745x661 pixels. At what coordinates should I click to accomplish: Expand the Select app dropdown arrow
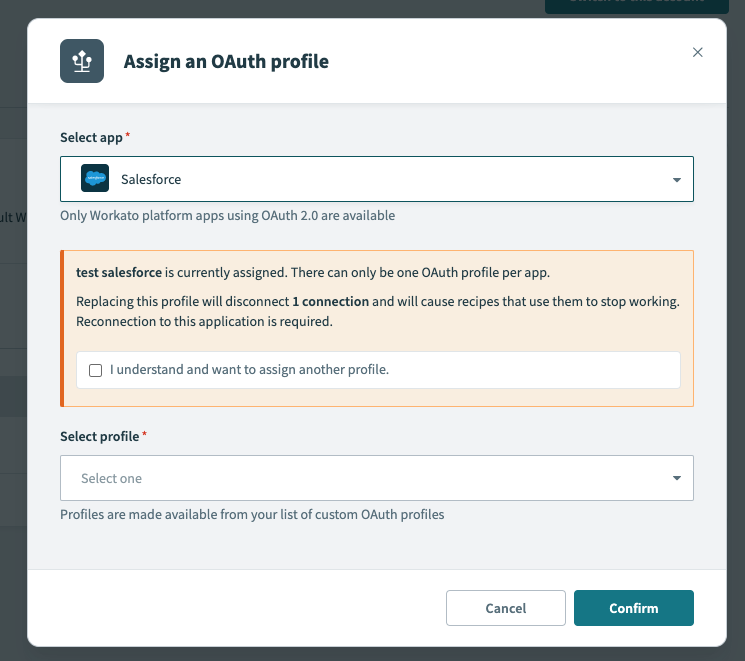676,180
